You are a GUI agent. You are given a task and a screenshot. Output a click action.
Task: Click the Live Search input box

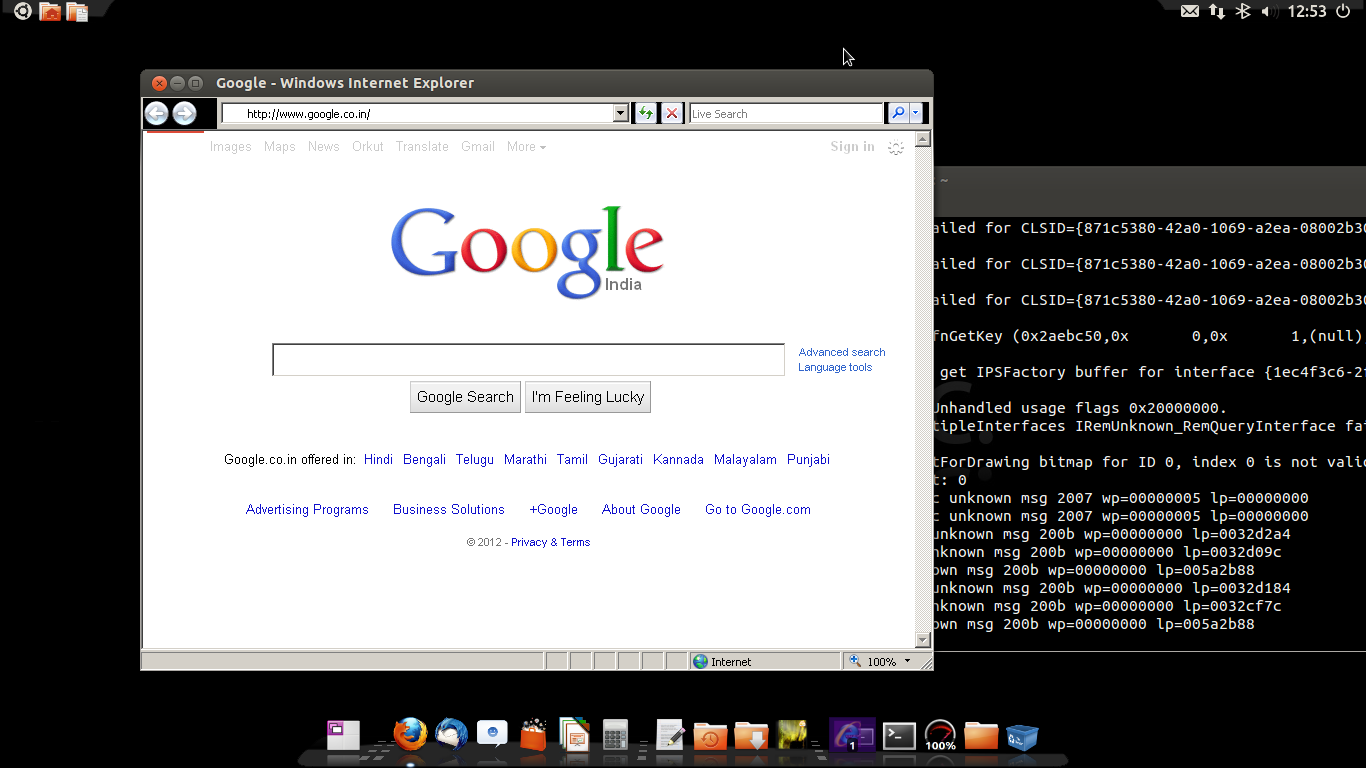tap(786, 114)
